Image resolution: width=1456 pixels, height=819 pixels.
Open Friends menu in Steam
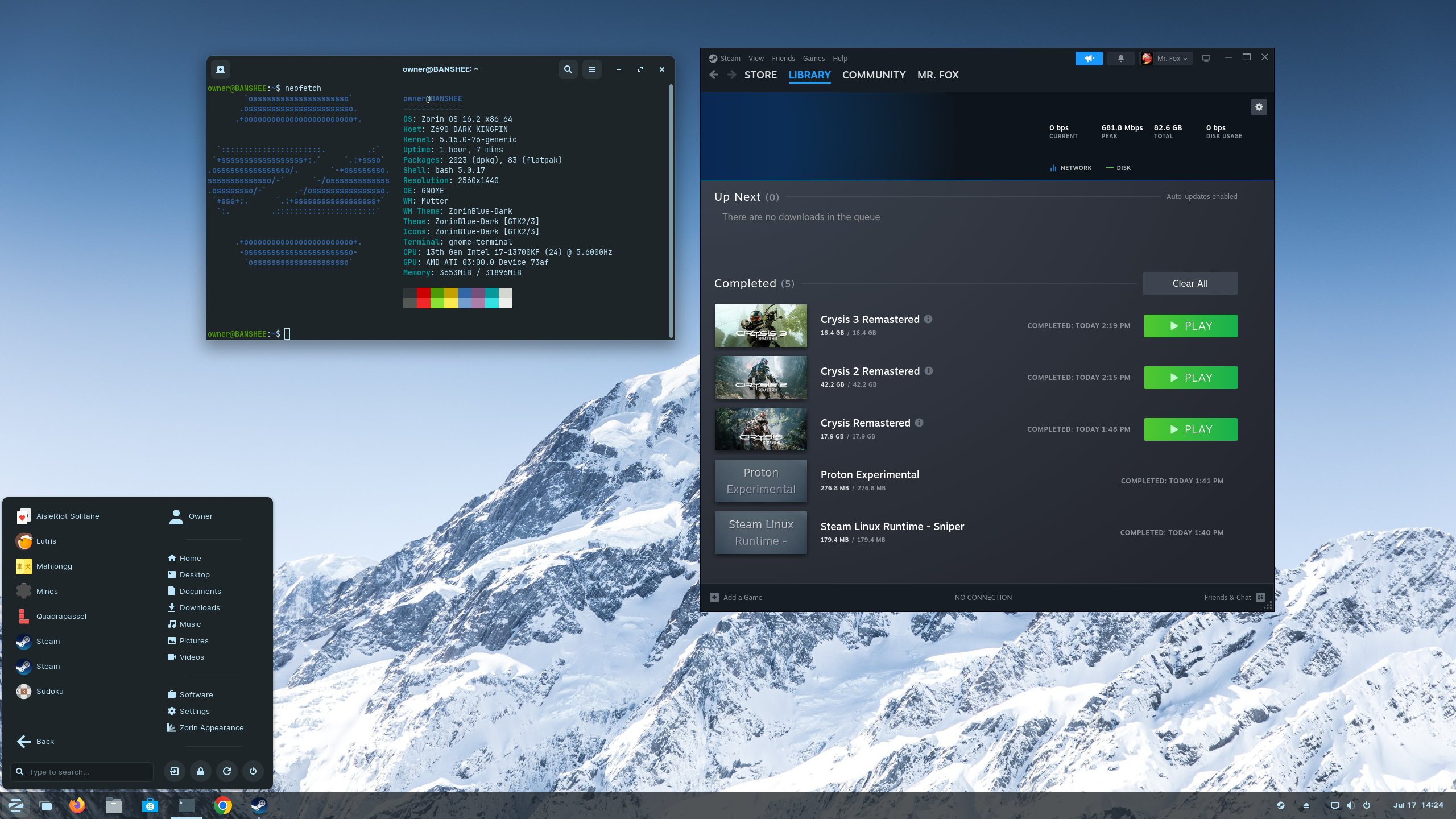pos(783,59)
